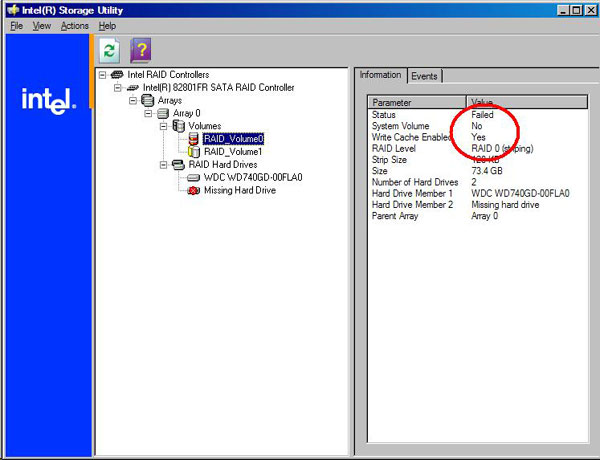Screen dimensions: 600x460
Task: Click the RAID Hard Drives icon
Action: (178, 165)
